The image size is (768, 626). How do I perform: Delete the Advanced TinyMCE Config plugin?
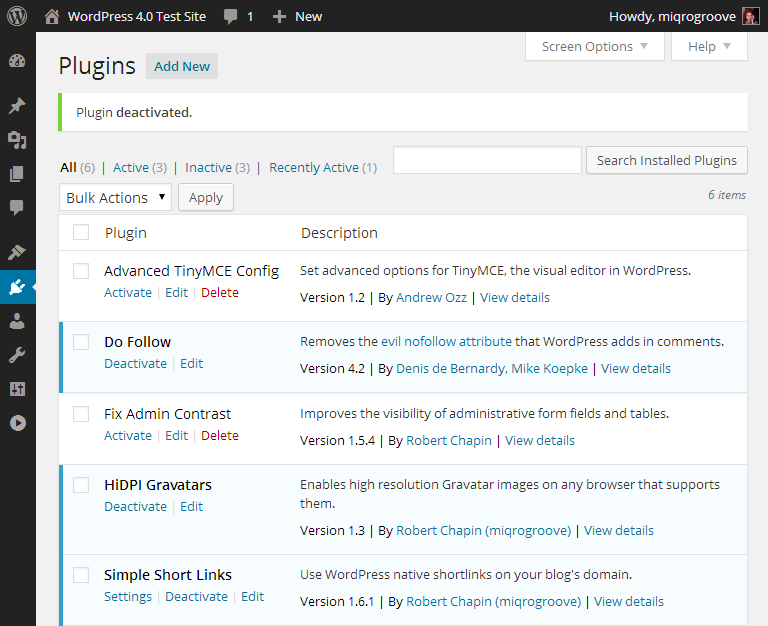pyautogui.click(x=220, y=292)
